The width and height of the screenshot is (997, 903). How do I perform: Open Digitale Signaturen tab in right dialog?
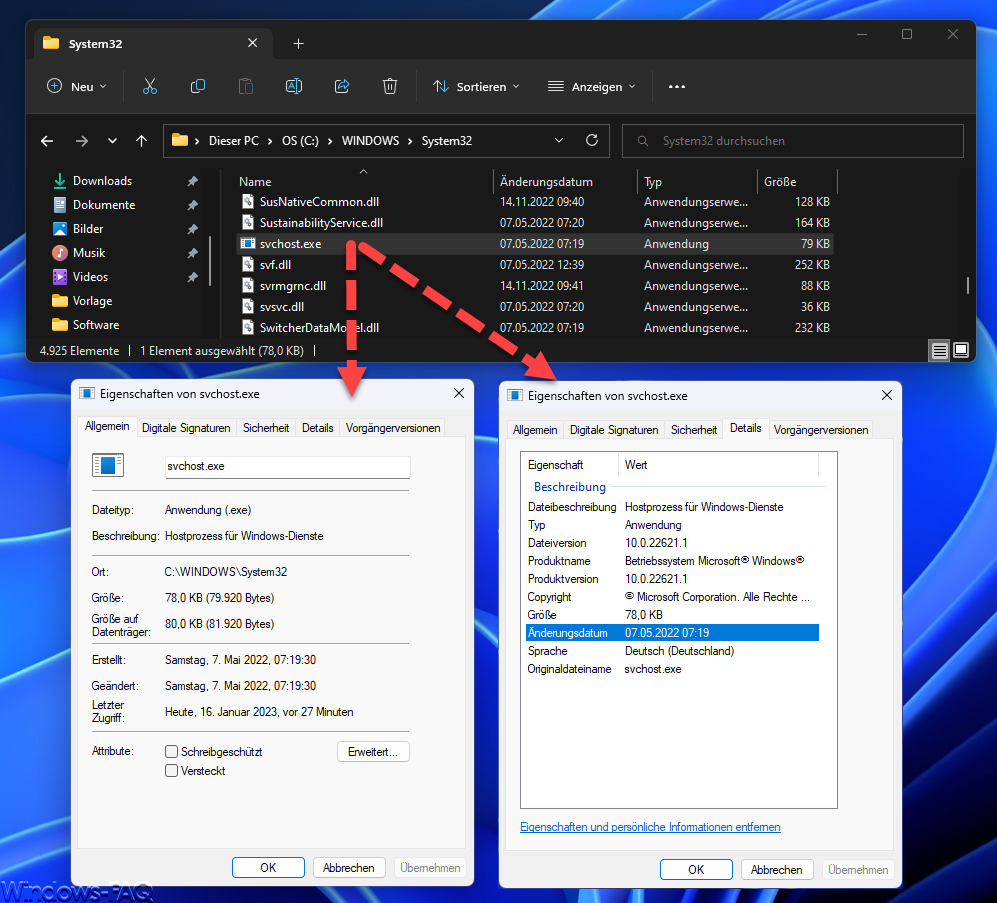click(x=614, y=430)
